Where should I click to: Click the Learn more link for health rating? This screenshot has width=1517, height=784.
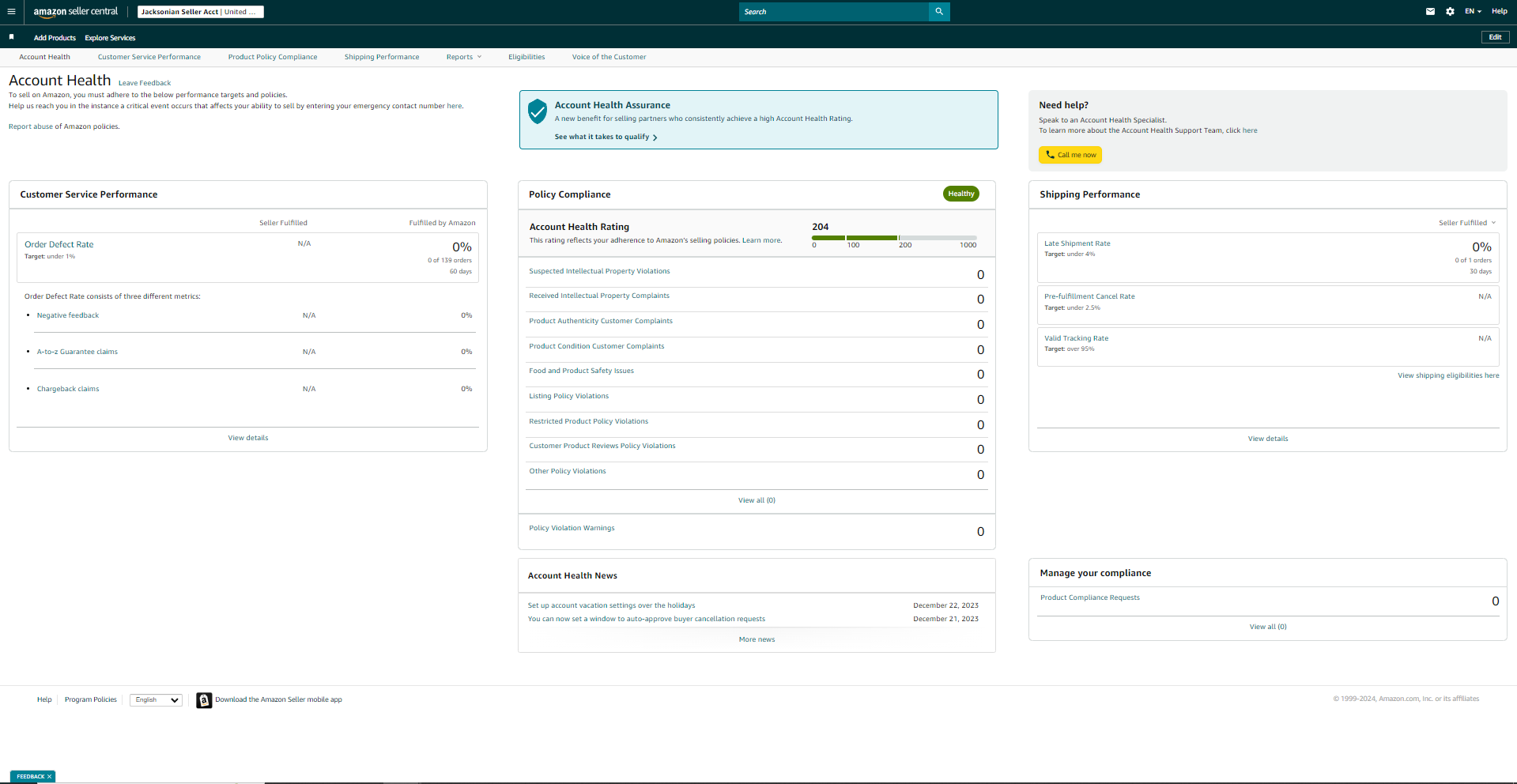(x=761, y=240)
